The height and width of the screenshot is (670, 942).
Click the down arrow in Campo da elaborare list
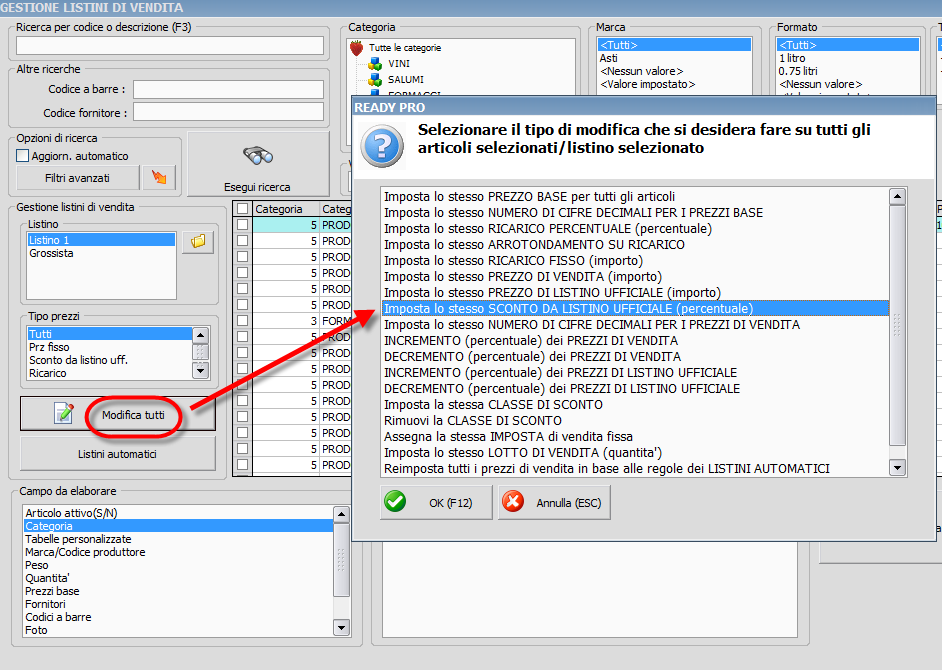point(341,628)
